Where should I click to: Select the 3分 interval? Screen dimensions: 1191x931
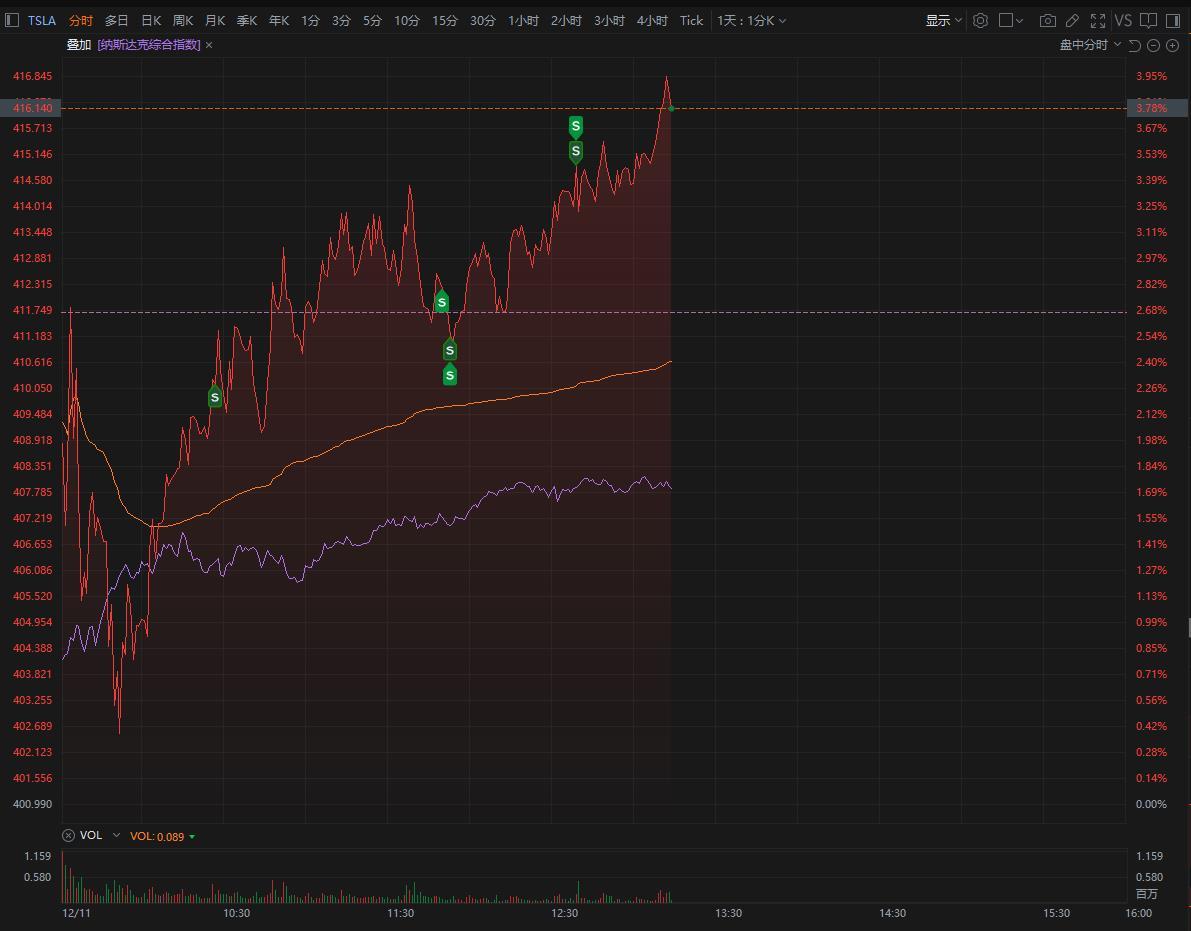click(x=341, y=21)
